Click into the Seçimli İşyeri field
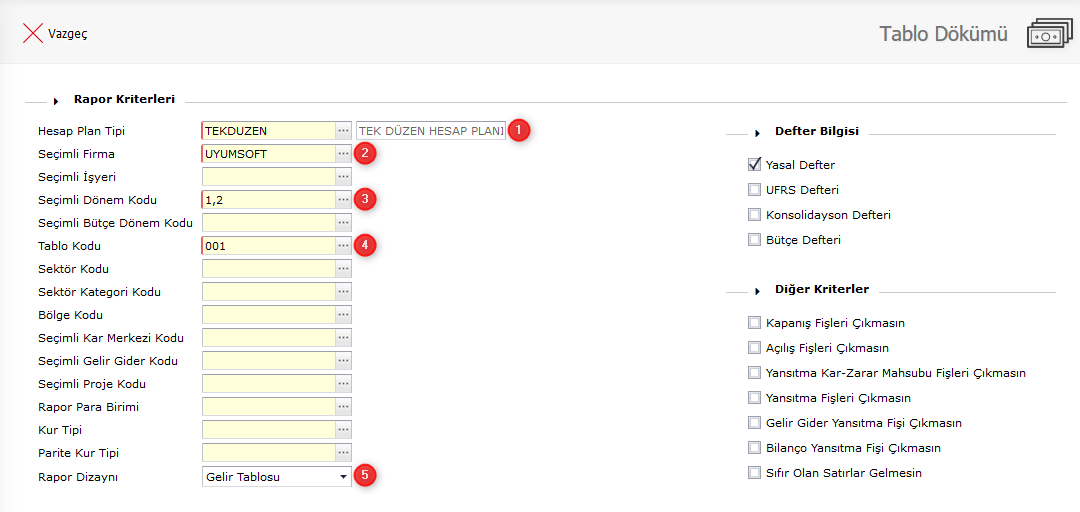1080x512 pixels. (268, 177)
